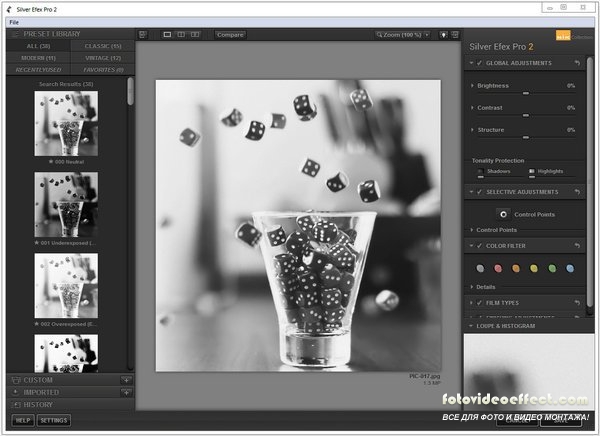The width and height of the screenshot is (600, 436).
Task: Apply the 002 Overexposed preset thumbnail
Action: click(66, 286)
